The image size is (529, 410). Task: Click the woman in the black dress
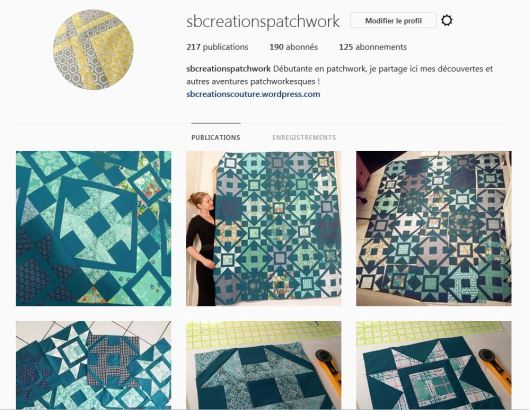(x=201, y=249)
